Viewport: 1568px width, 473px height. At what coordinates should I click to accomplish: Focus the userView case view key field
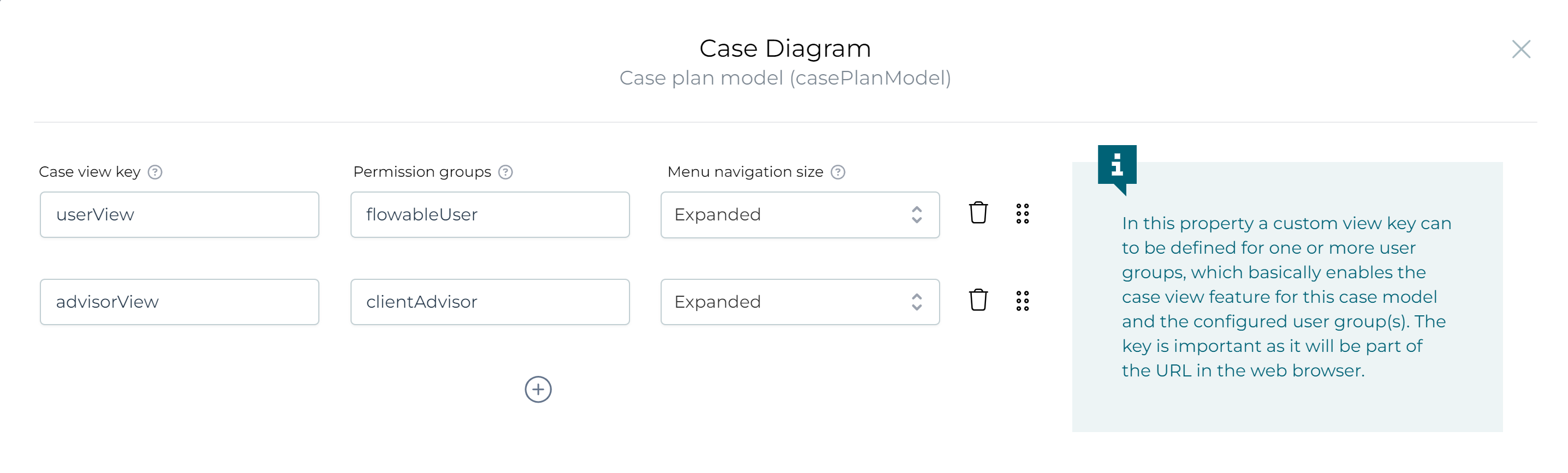click(179, 214)
